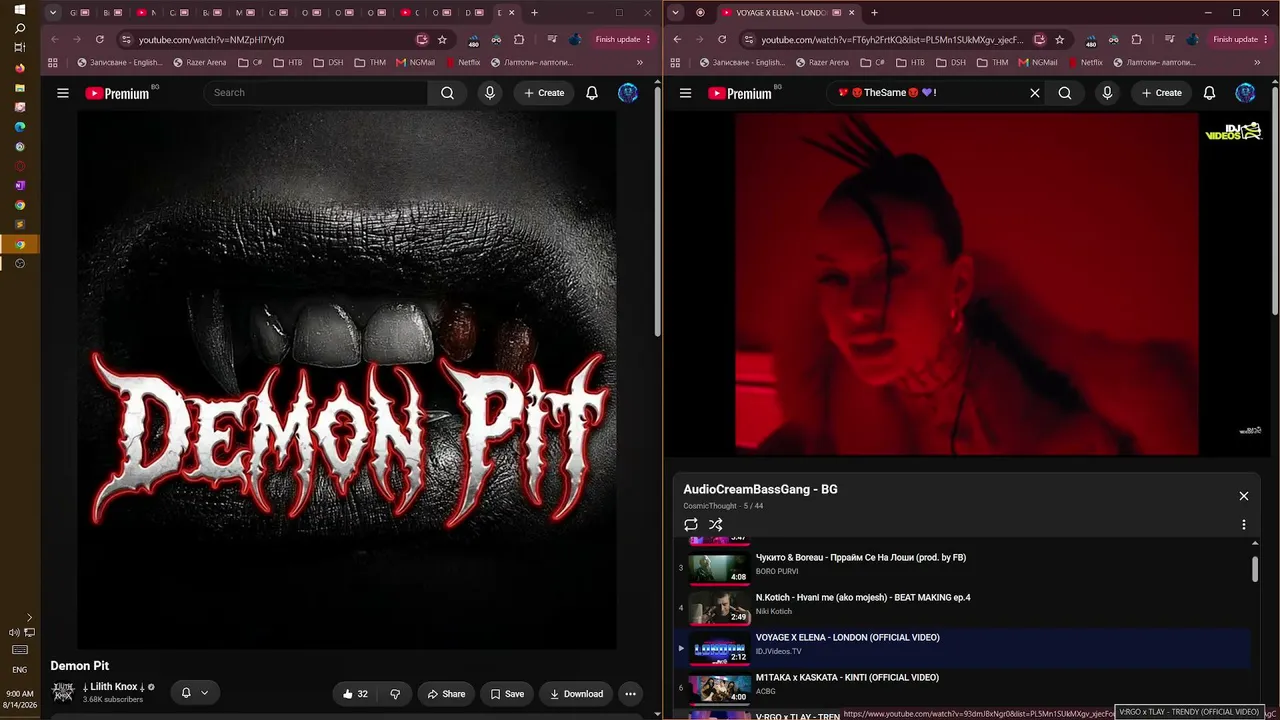Open account avatar menu in left YouTube window

pos(628,93)
